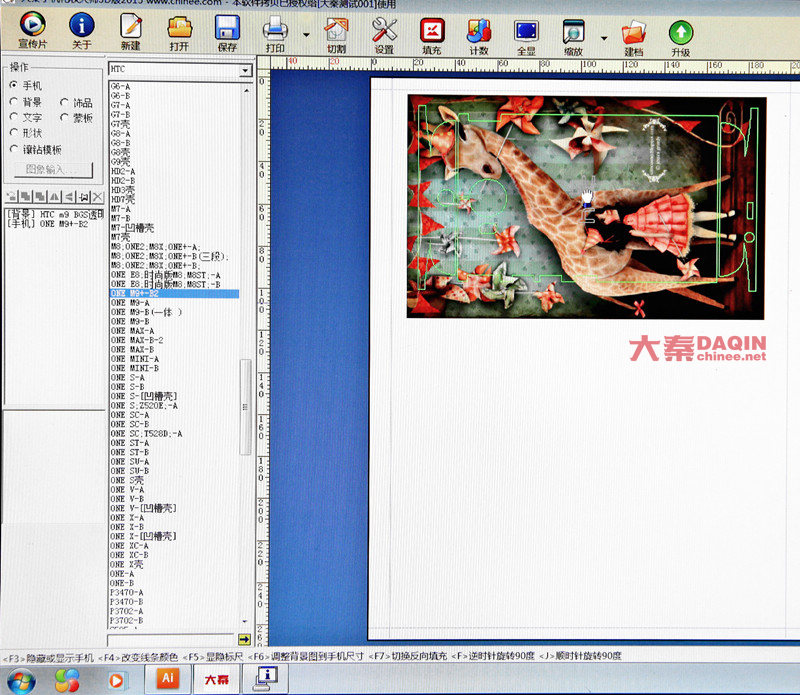Click the 打印 printer icon
The width and height of the screenshot is (800, 695).
(275, 29)
